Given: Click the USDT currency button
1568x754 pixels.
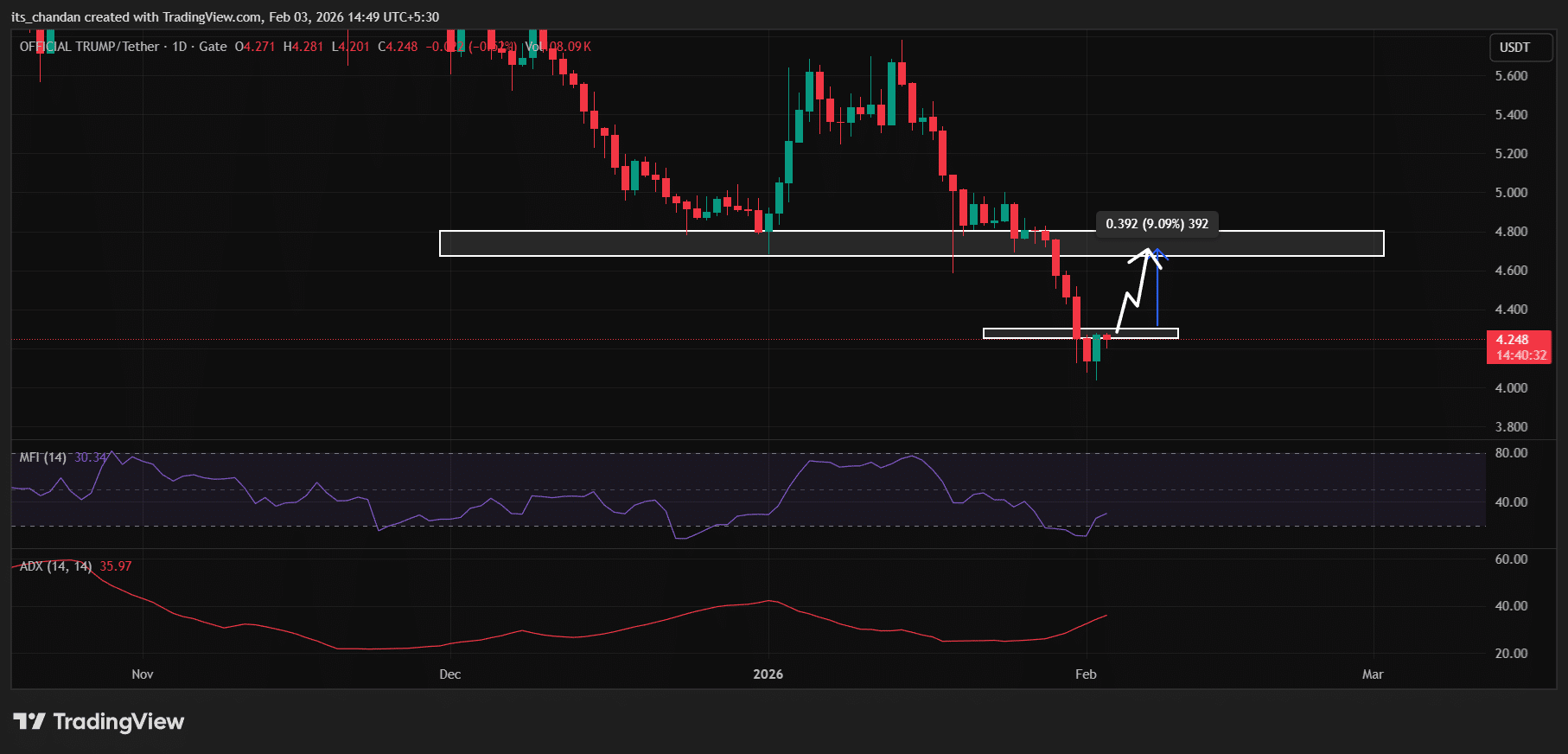Looking at the screenshot, I should 1514,48.
